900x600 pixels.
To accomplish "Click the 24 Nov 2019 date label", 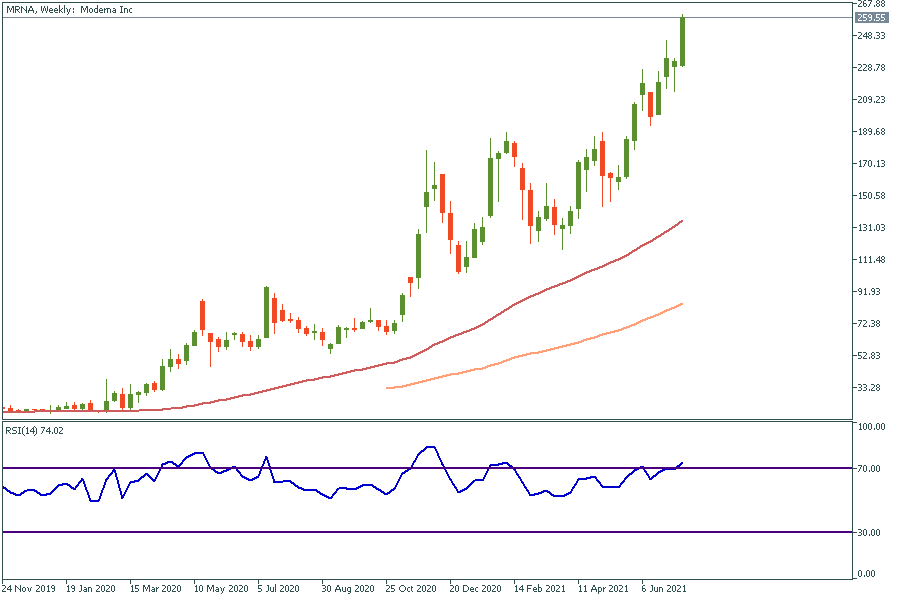I will pos(29,589).
